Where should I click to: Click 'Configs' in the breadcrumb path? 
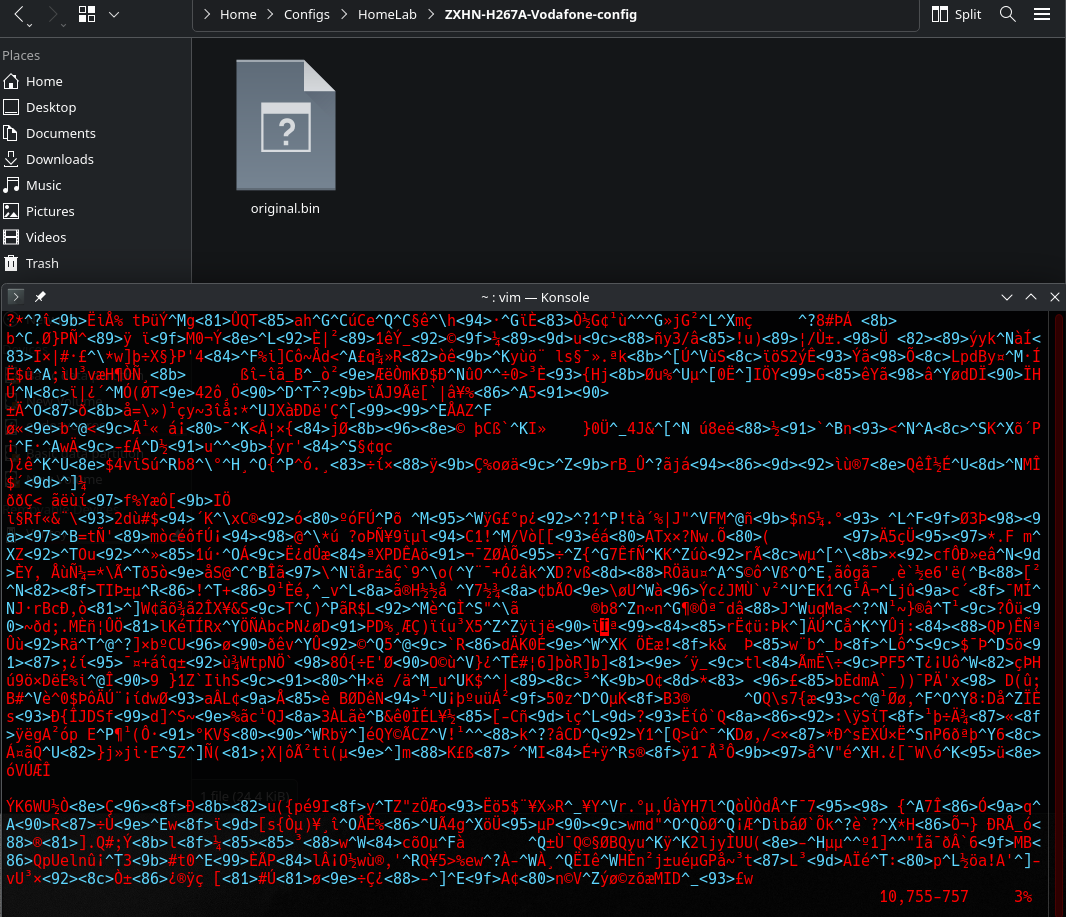[x=307, y=14]
